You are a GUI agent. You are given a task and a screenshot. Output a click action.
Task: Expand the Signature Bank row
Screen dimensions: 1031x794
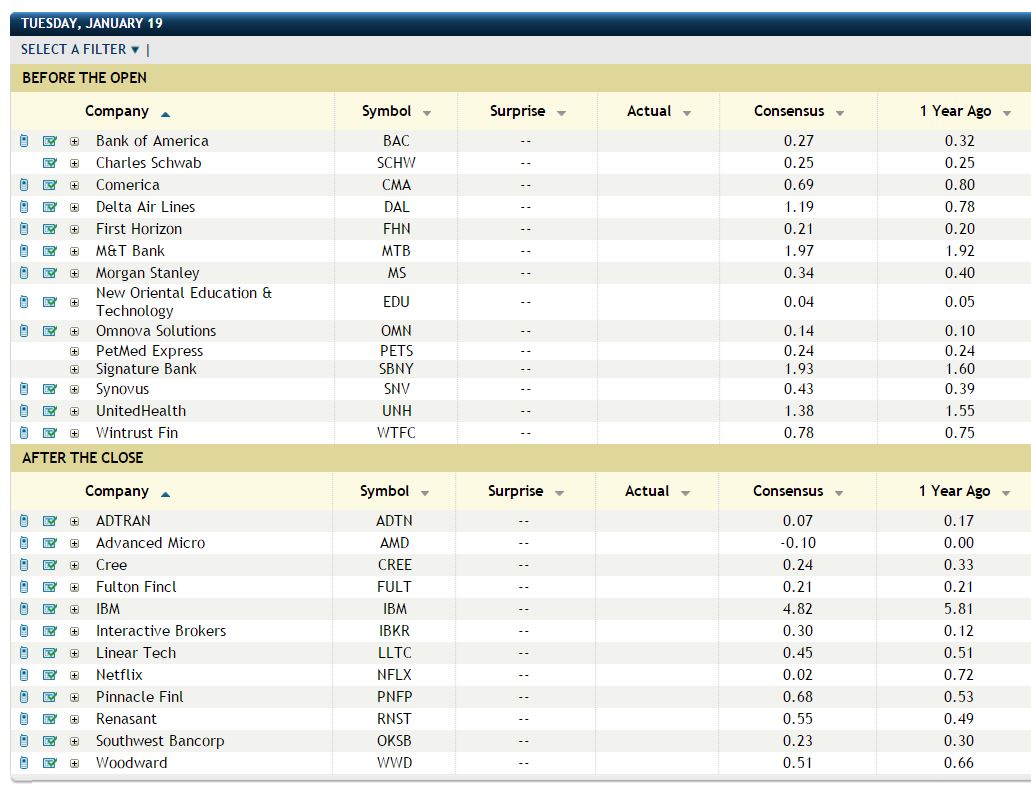[74, 369]
